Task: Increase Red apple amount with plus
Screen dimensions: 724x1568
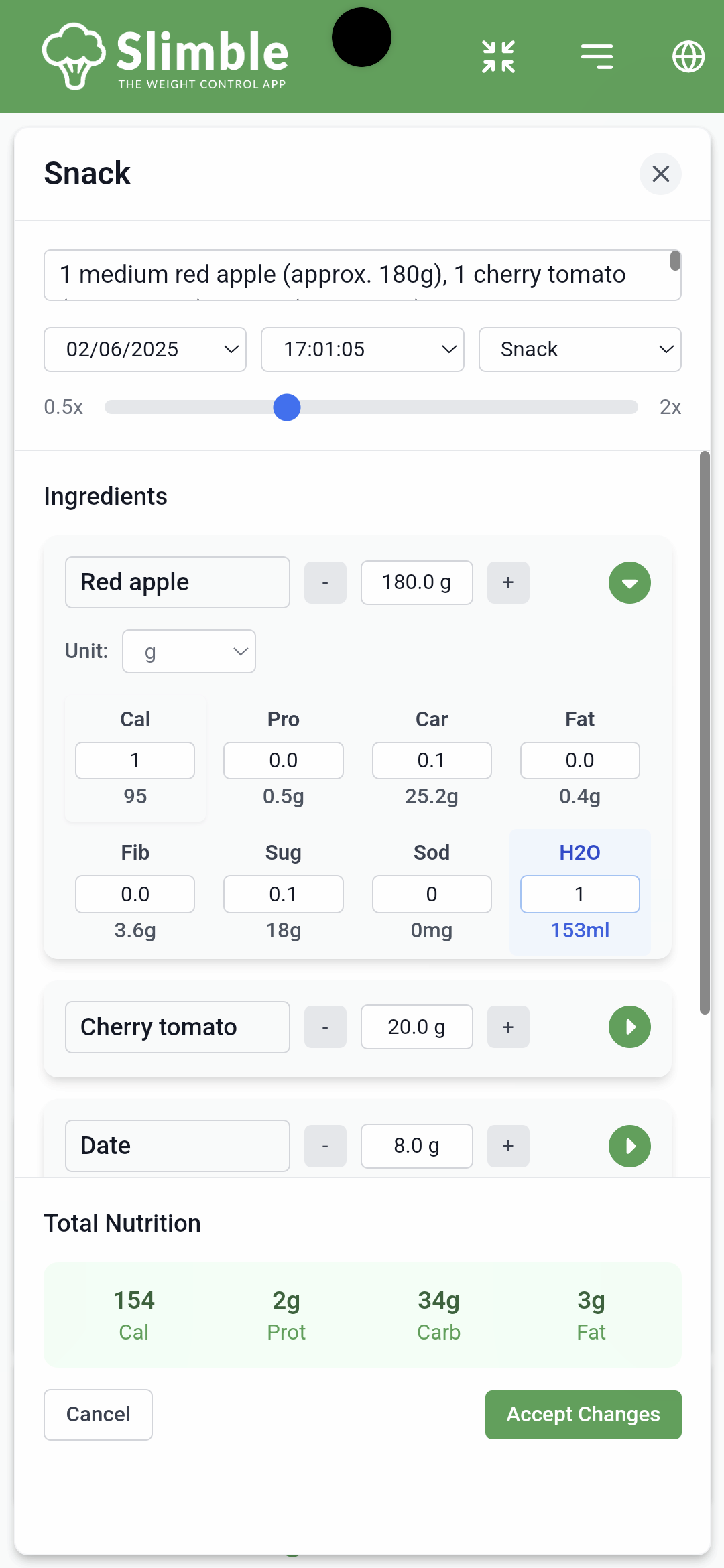Action: [x=508, y=582]
